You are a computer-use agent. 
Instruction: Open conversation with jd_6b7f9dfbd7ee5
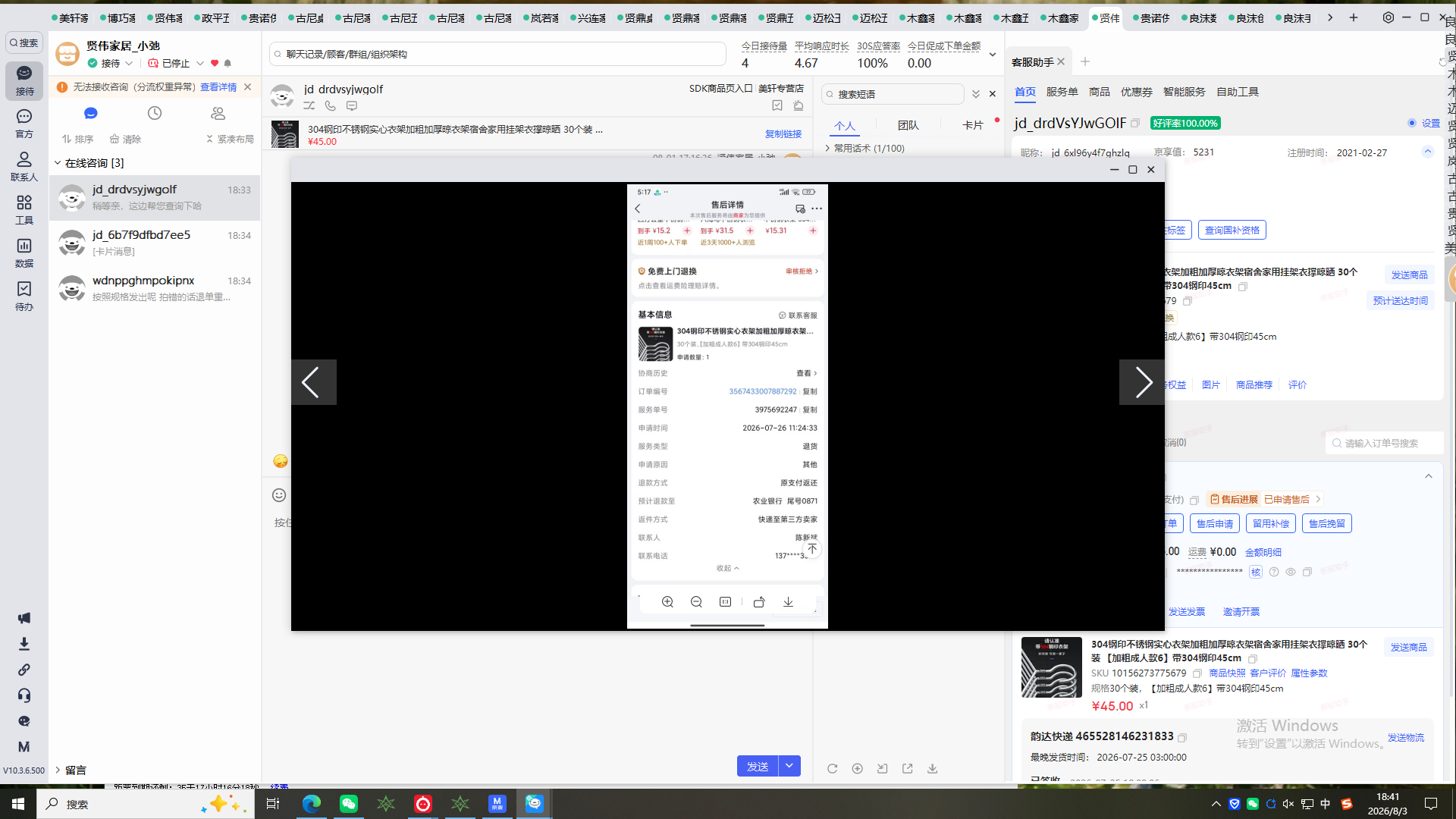(x=155, y=243)
